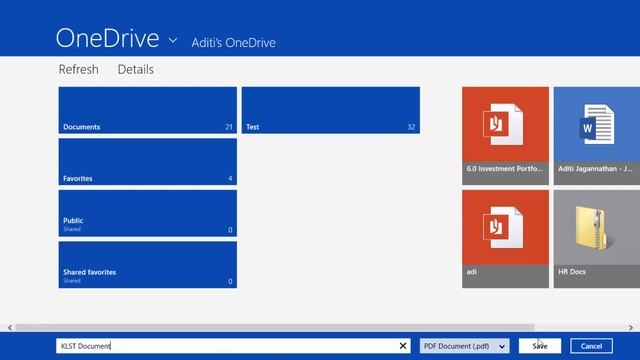Viewport: 640px width, 360px height.
Task: Open the Documents folder tile
Action: pyautogui.click(x=148, y=110)
